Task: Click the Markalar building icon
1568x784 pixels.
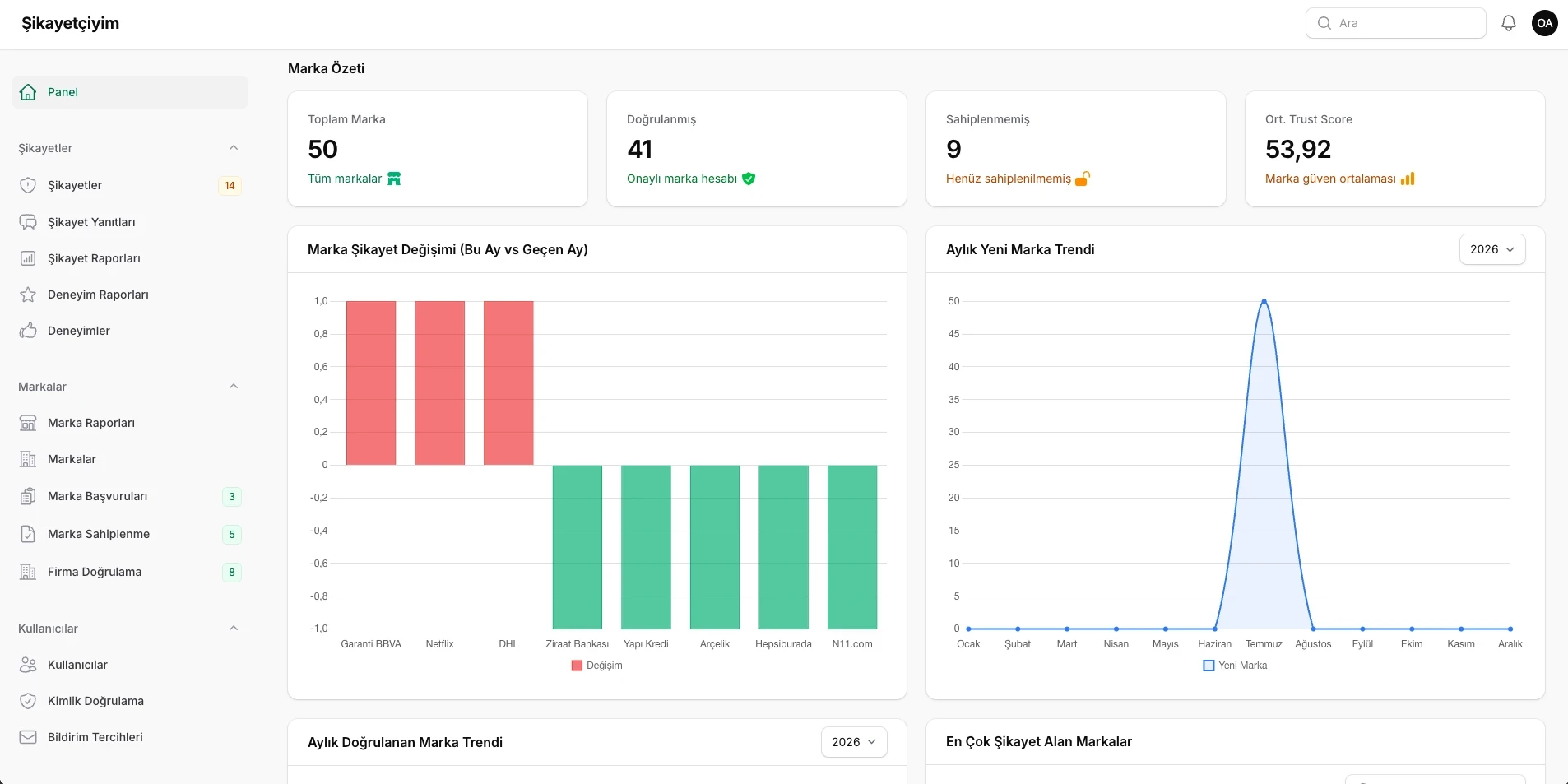Action: pyautogui.click(x=28, y=459)
